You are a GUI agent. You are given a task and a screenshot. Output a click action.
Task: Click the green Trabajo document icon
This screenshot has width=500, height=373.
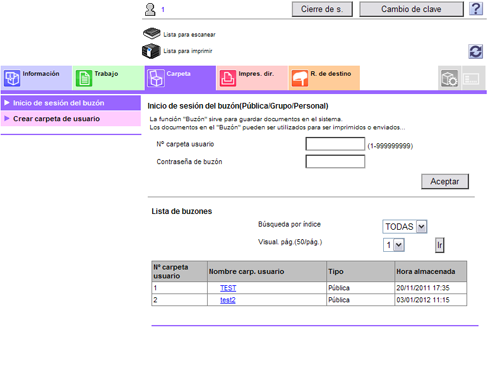84,78
